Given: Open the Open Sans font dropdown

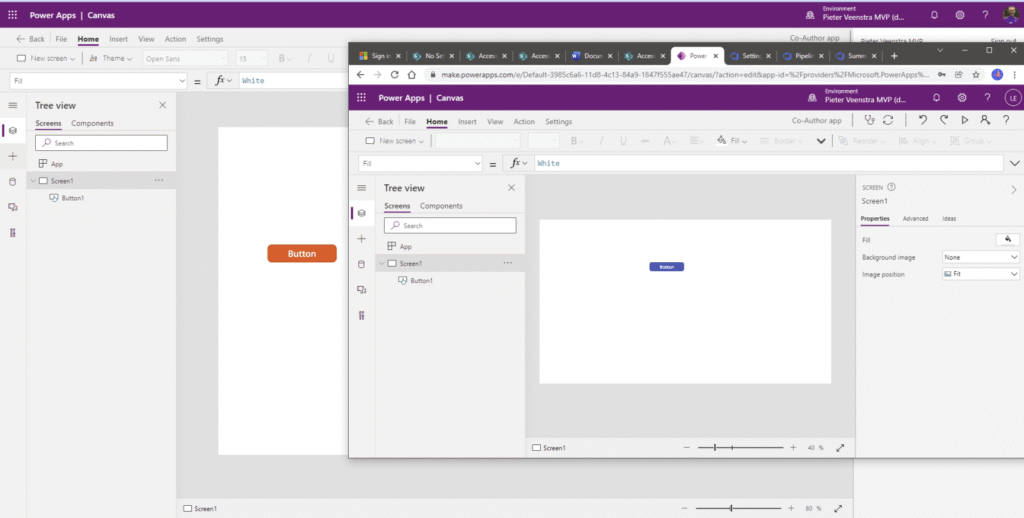Looking at the screenshot, I should 185,59.
